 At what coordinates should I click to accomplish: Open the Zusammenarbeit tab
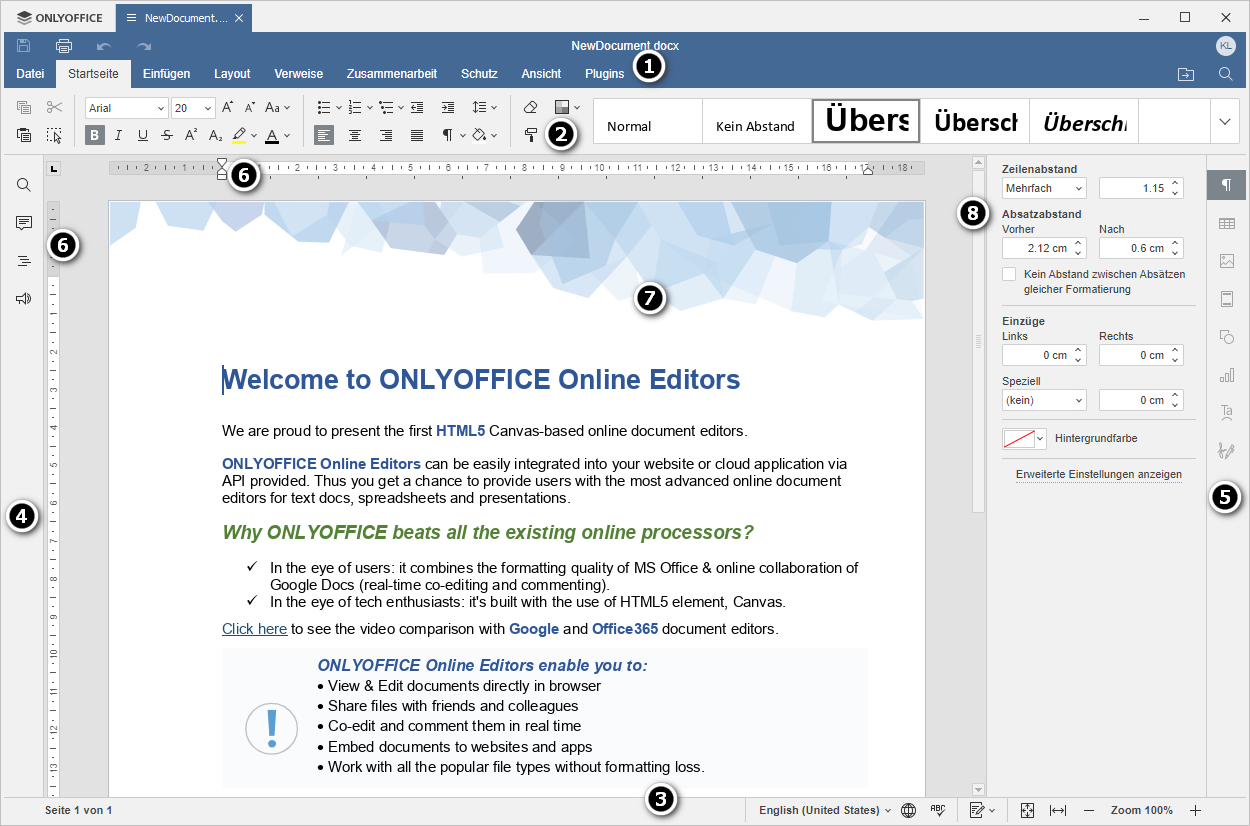click(x=392, y=74)
